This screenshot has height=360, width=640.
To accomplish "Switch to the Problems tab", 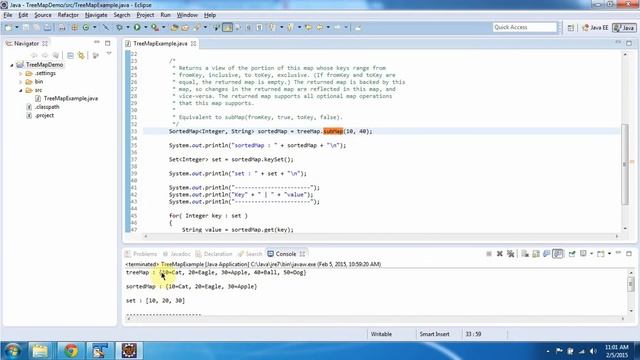I will pos(141,254).
